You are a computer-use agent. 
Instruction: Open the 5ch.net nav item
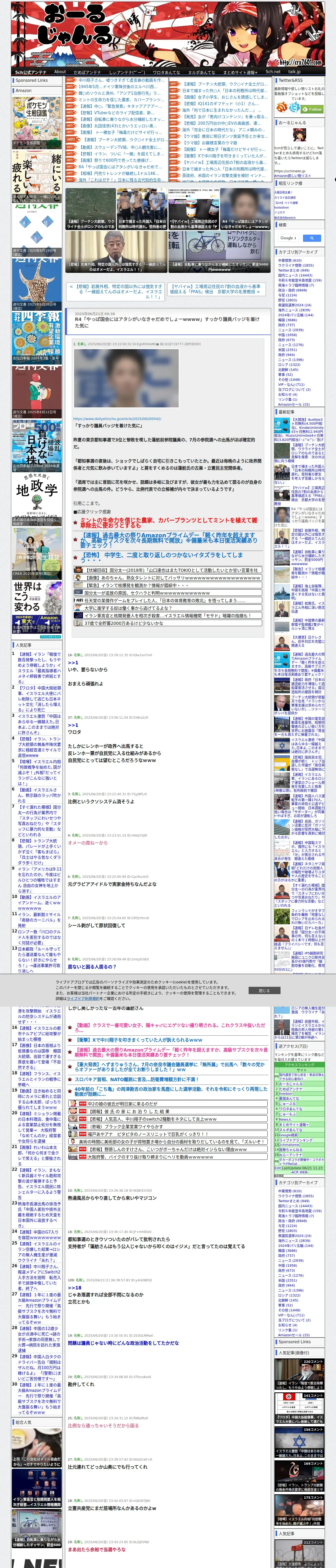(x=273, y=71)
